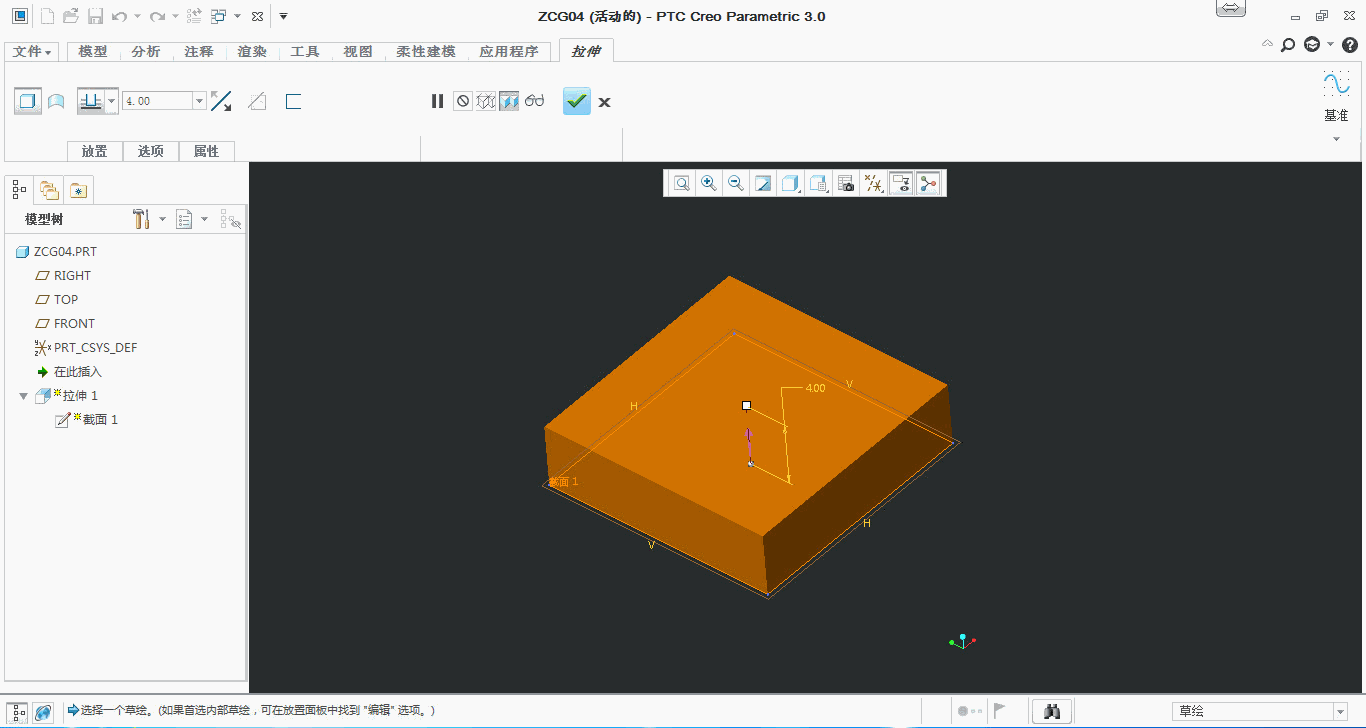
Task: Click new file icon in quick access
Action: [46, 16]
